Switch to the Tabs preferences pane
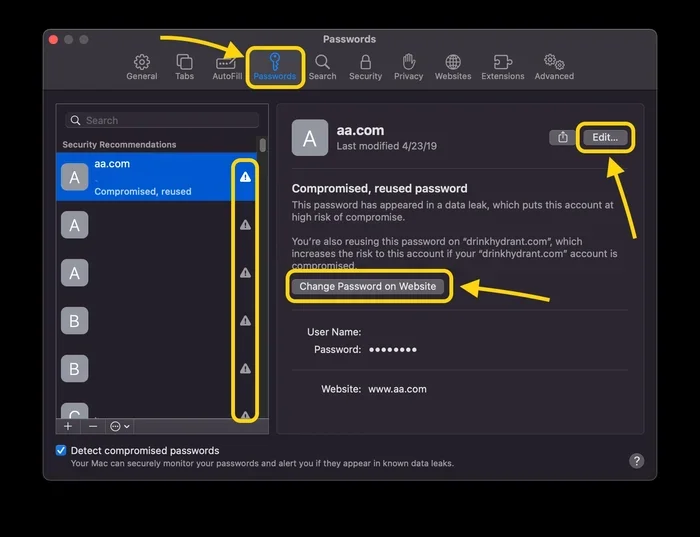Viewport: 700px width, 537px height. (x=184, y=67)
